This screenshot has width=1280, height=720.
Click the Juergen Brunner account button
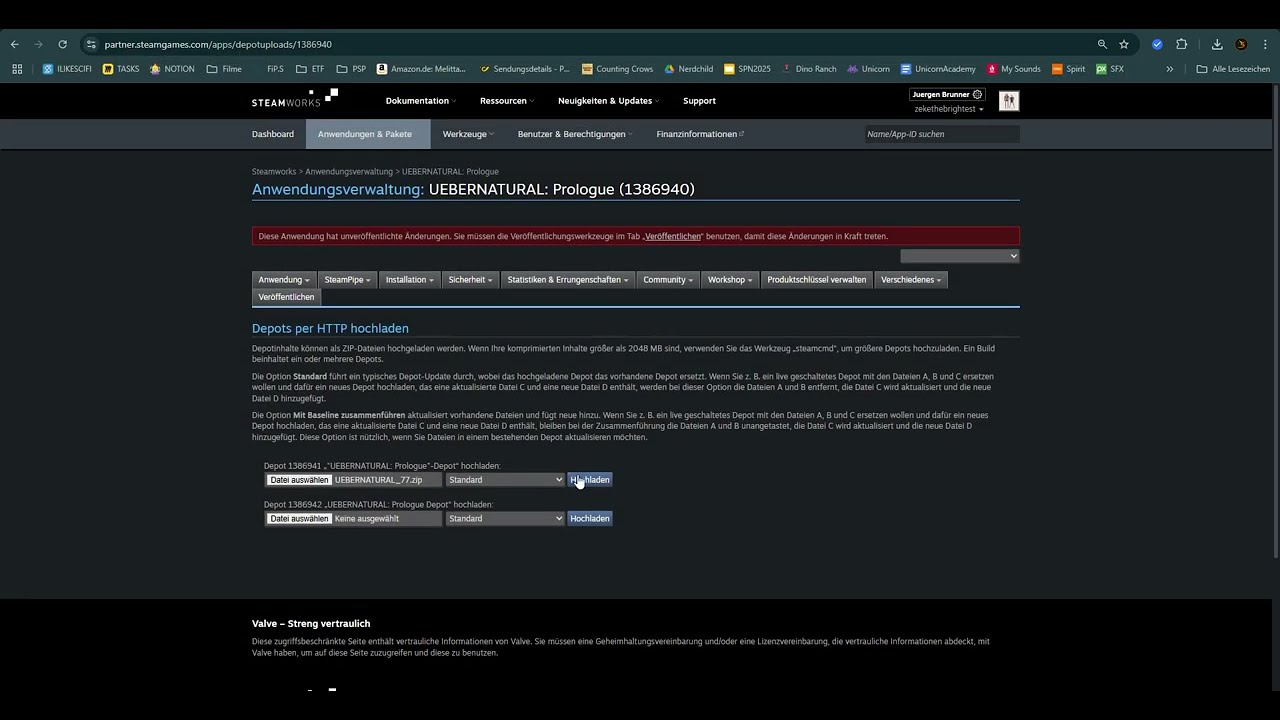coord(947,94)
